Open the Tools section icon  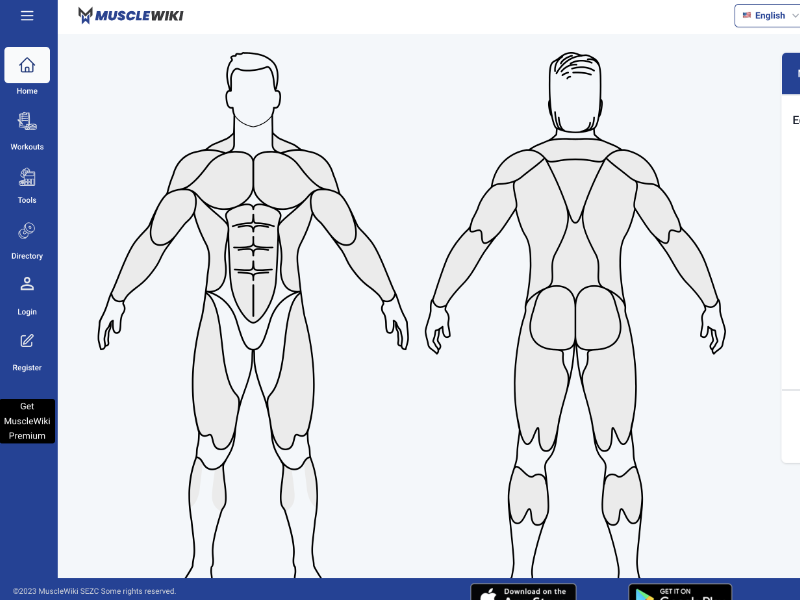pyautogui.click(x=27, y=177)
